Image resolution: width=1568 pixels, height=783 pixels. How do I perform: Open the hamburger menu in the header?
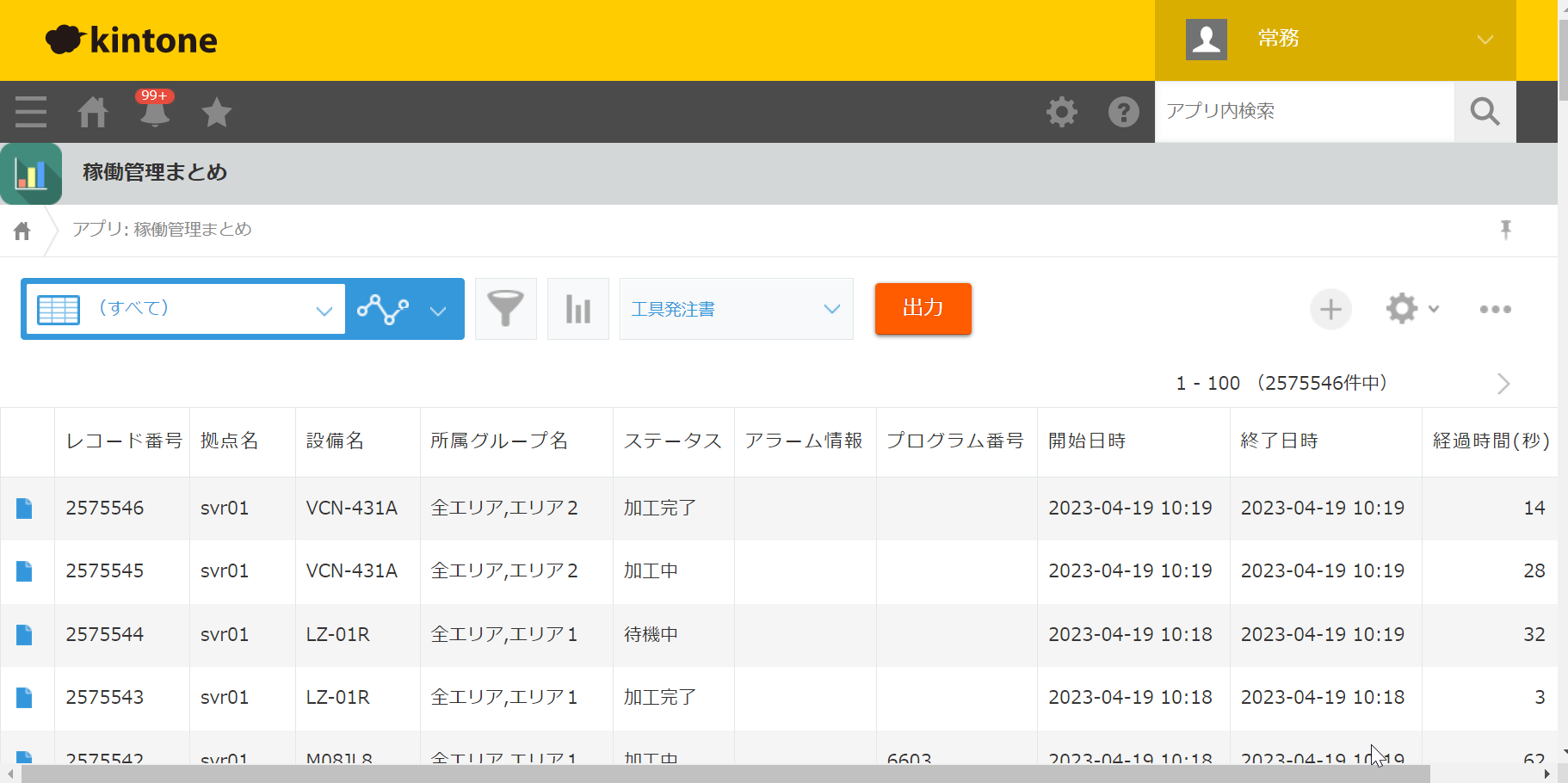point(31,112)
